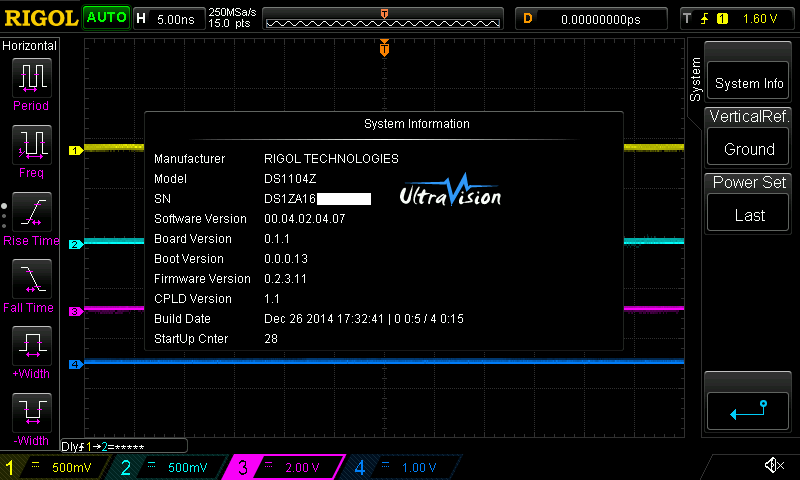Select the Fall Time measurement icon
800x480 pixels.
(32, 279)
